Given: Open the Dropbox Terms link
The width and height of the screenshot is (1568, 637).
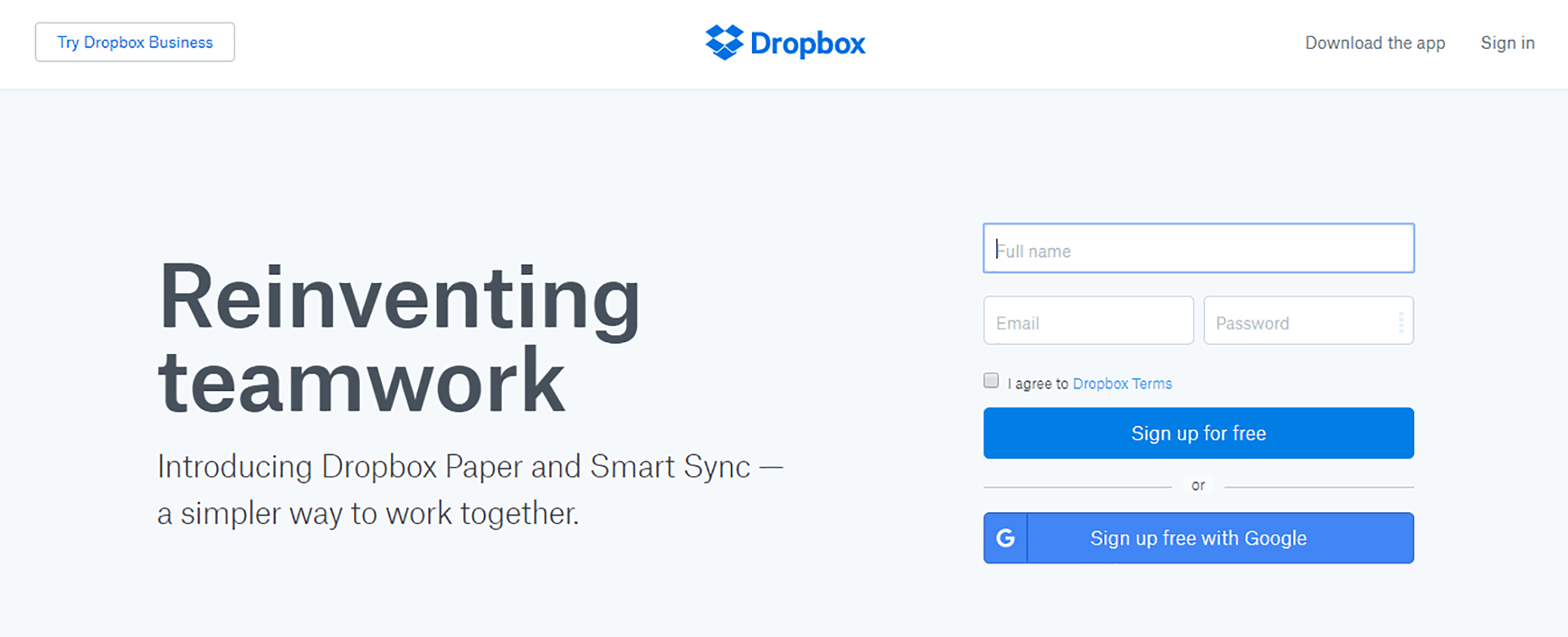Looking at the screenshot, I should [1122, 384].
